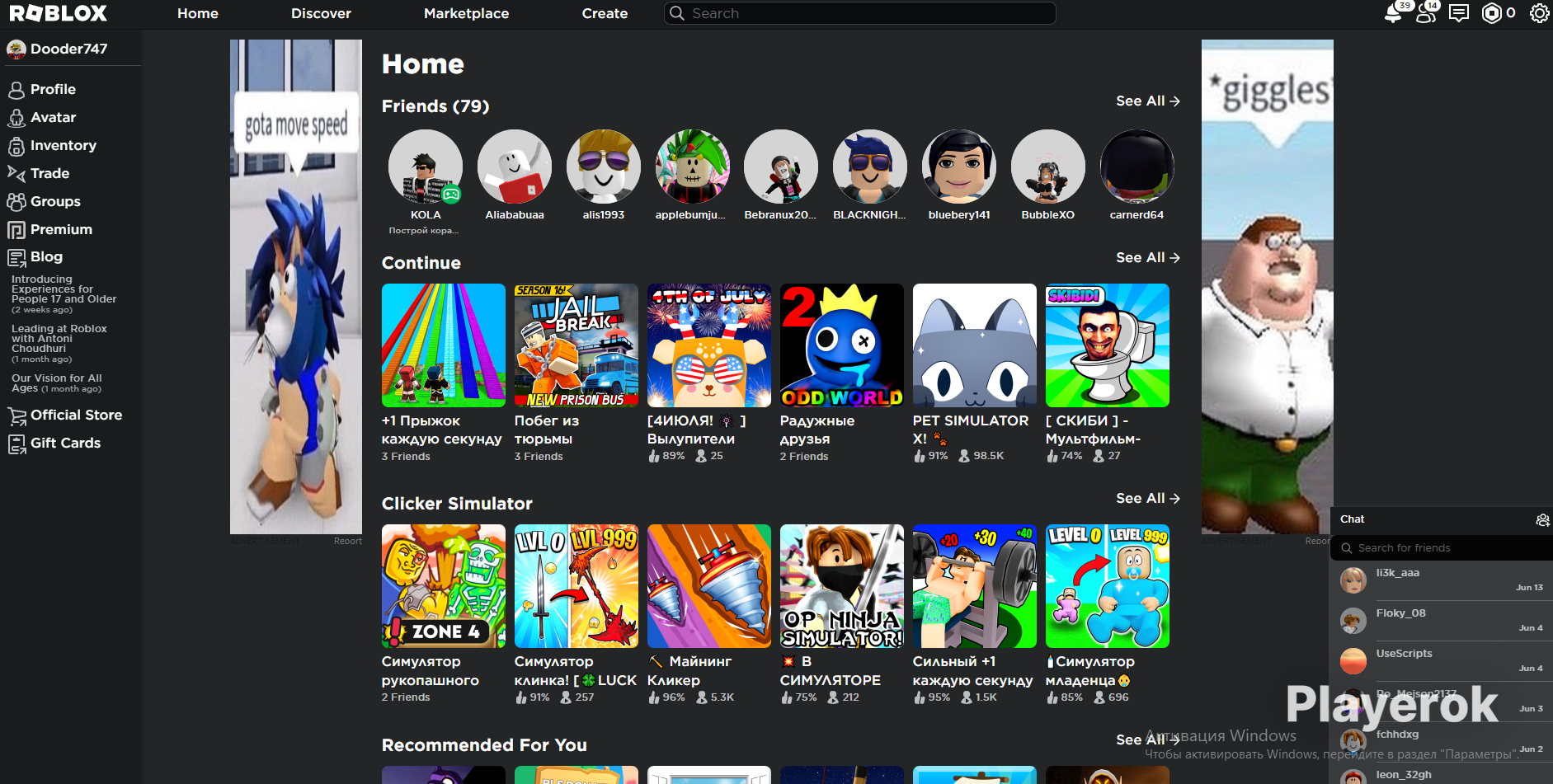Open the Odd World game thumbnail

842,345
